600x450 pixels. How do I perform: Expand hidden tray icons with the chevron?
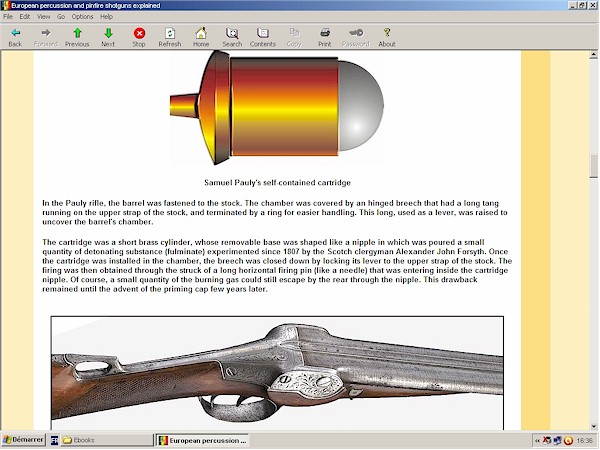tap(538, 441)
